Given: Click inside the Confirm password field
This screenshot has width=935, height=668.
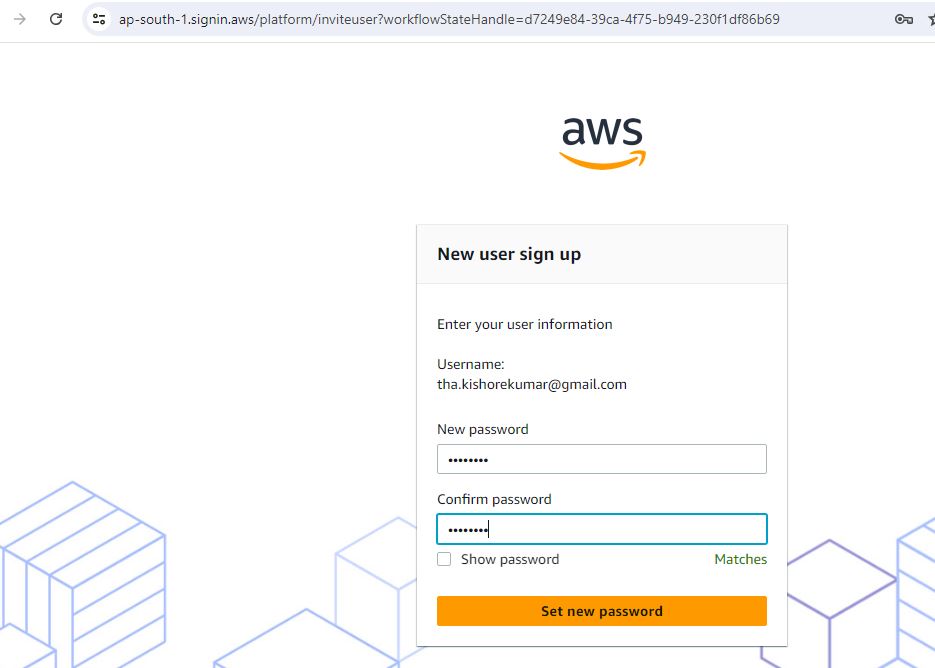Looking at the screenshot, I should tap(601, 529).
